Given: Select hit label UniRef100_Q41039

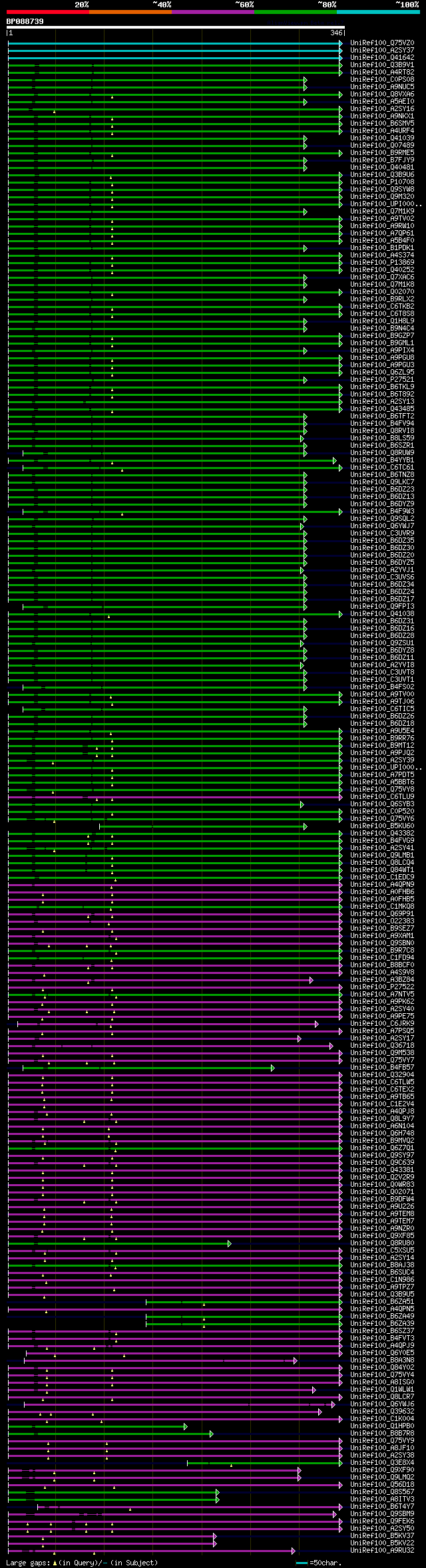Looking at the screenshot, I should click(x=382, y=138).
